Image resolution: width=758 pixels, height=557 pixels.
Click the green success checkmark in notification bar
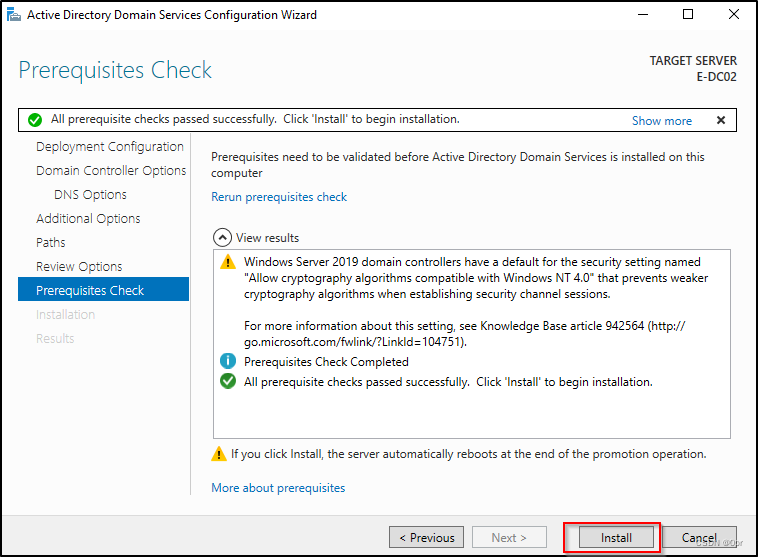pyautogui.click(x=35, y=119)
